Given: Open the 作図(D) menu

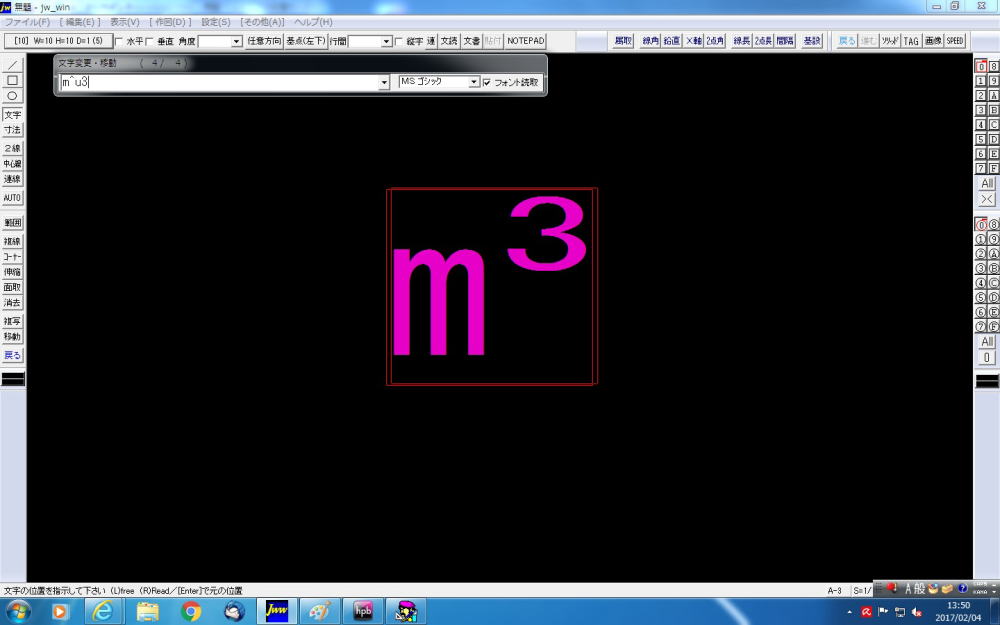Looking at the screenshot, I should tap(170, 22).
